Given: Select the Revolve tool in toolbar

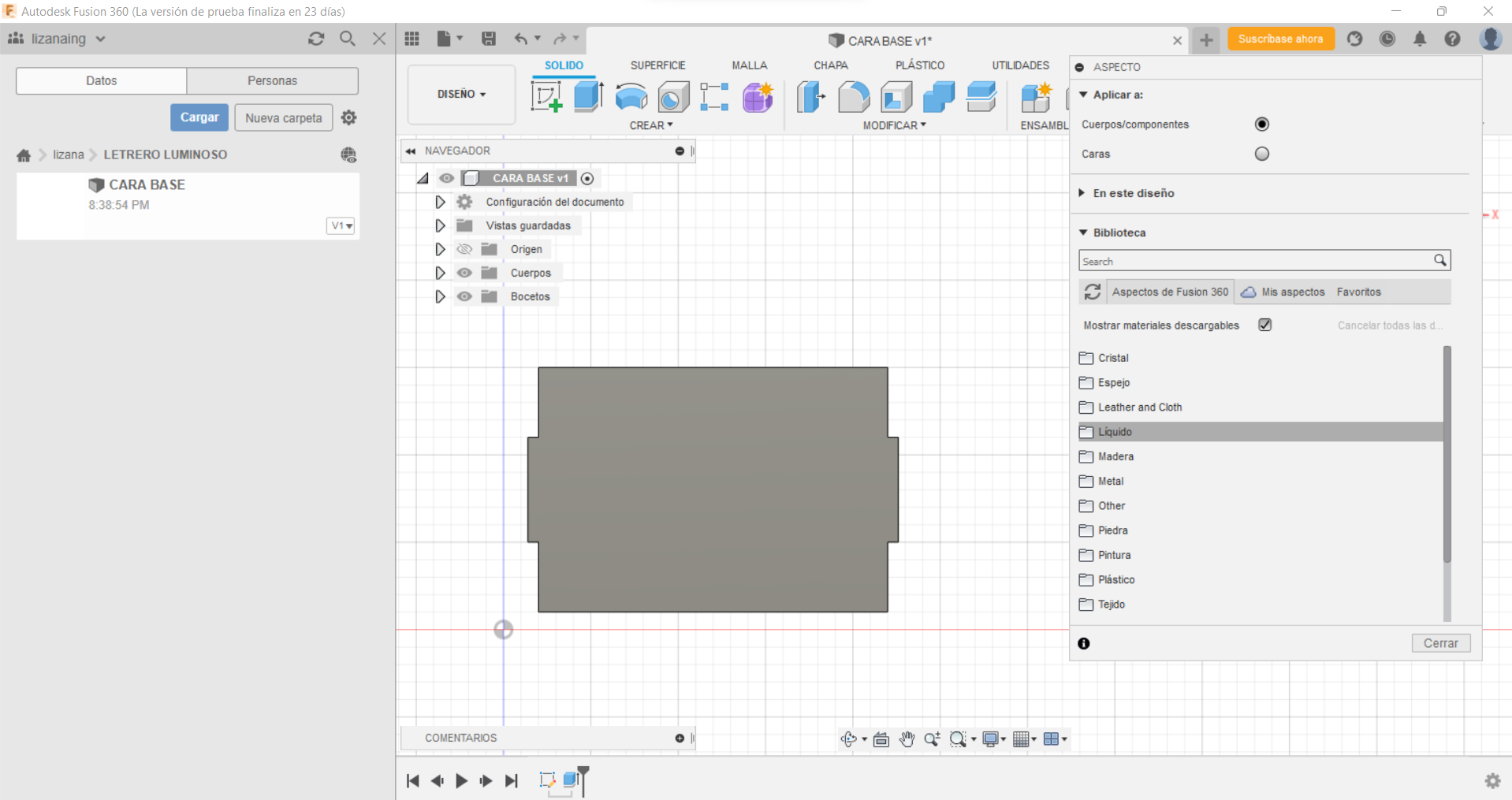Looking at the screenshot, I should pos(631,97).
